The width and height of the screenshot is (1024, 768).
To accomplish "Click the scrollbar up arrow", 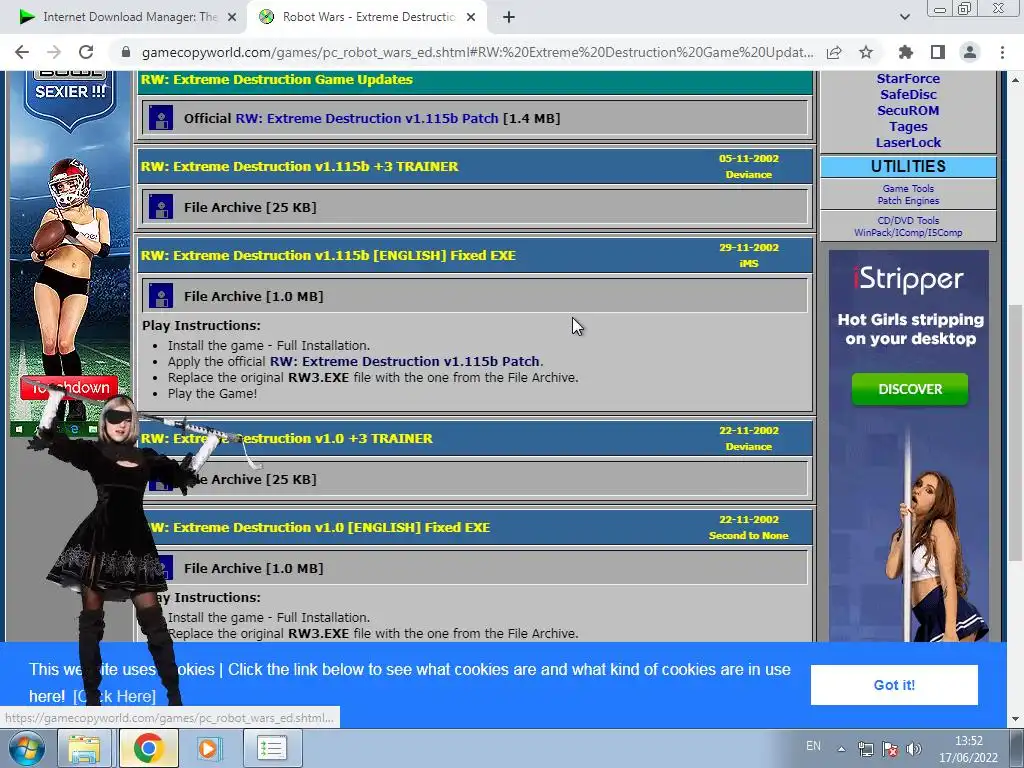I will tap(1015, 80).
